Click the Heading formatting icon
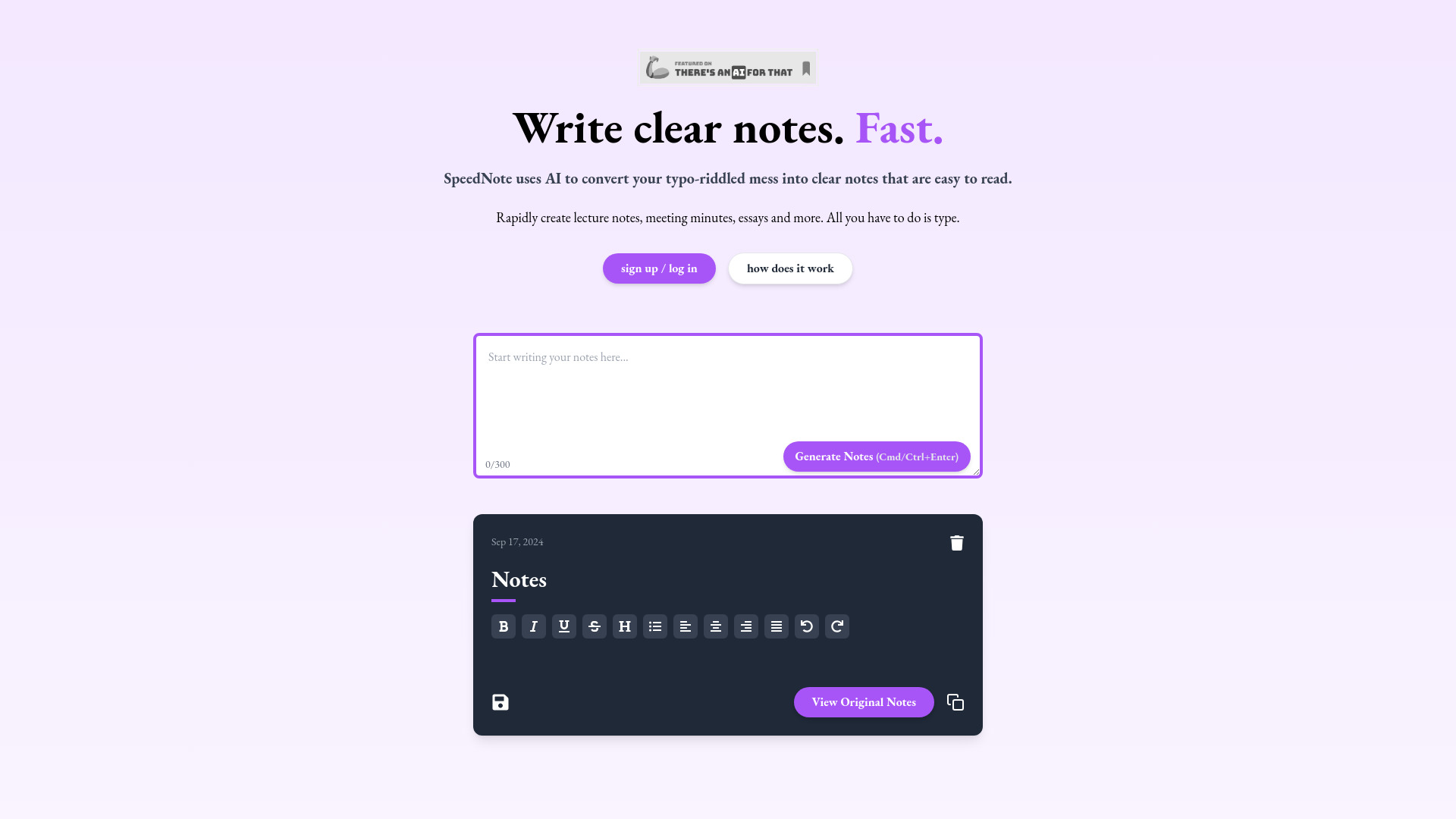The image size is (1456, 819). coord(625,626)
